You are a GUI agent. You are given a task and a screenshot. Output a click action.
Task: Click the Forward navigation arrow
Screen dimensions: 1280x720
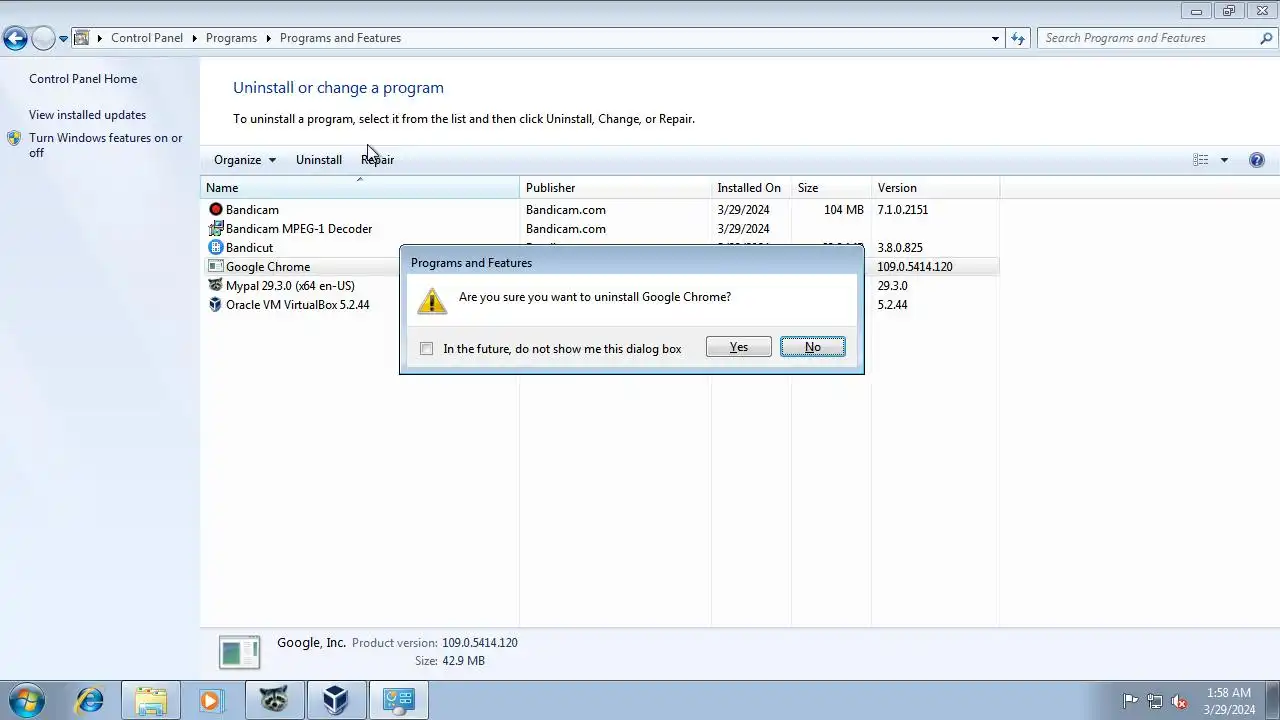[x=43, y=39]
